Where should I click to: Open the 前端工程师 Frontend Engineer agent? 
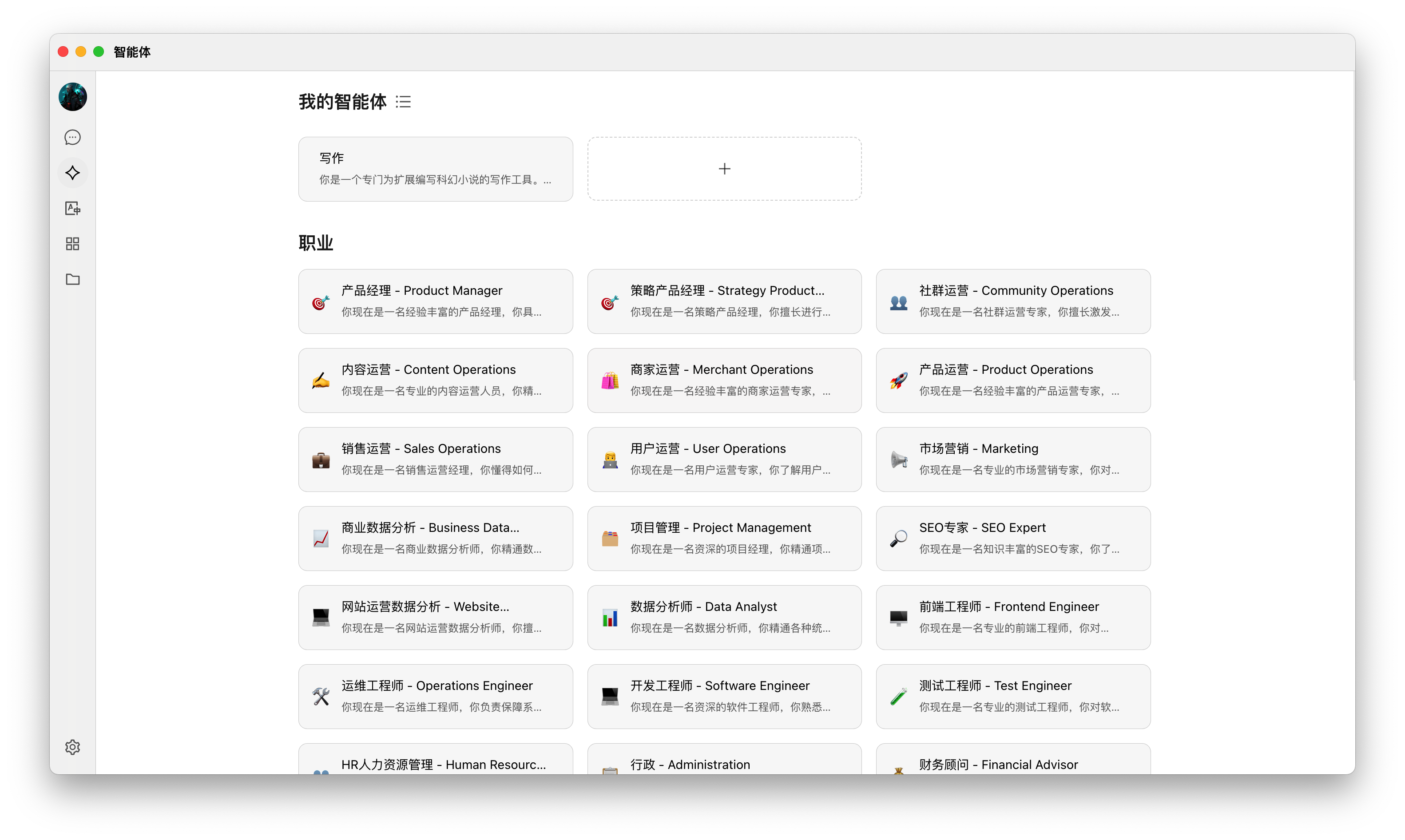(x=1013, y=617)
